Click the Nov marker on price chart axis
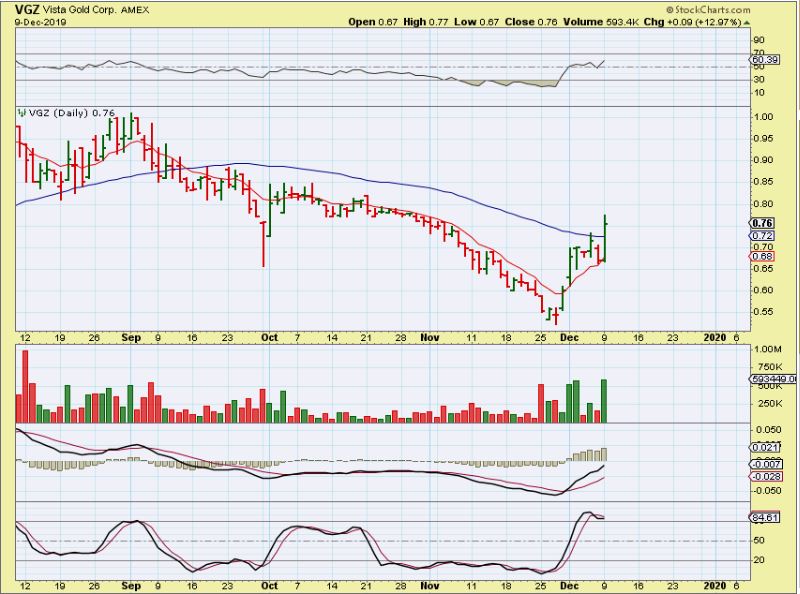This screenshot has width=800, height=594. tap(428, 339)
